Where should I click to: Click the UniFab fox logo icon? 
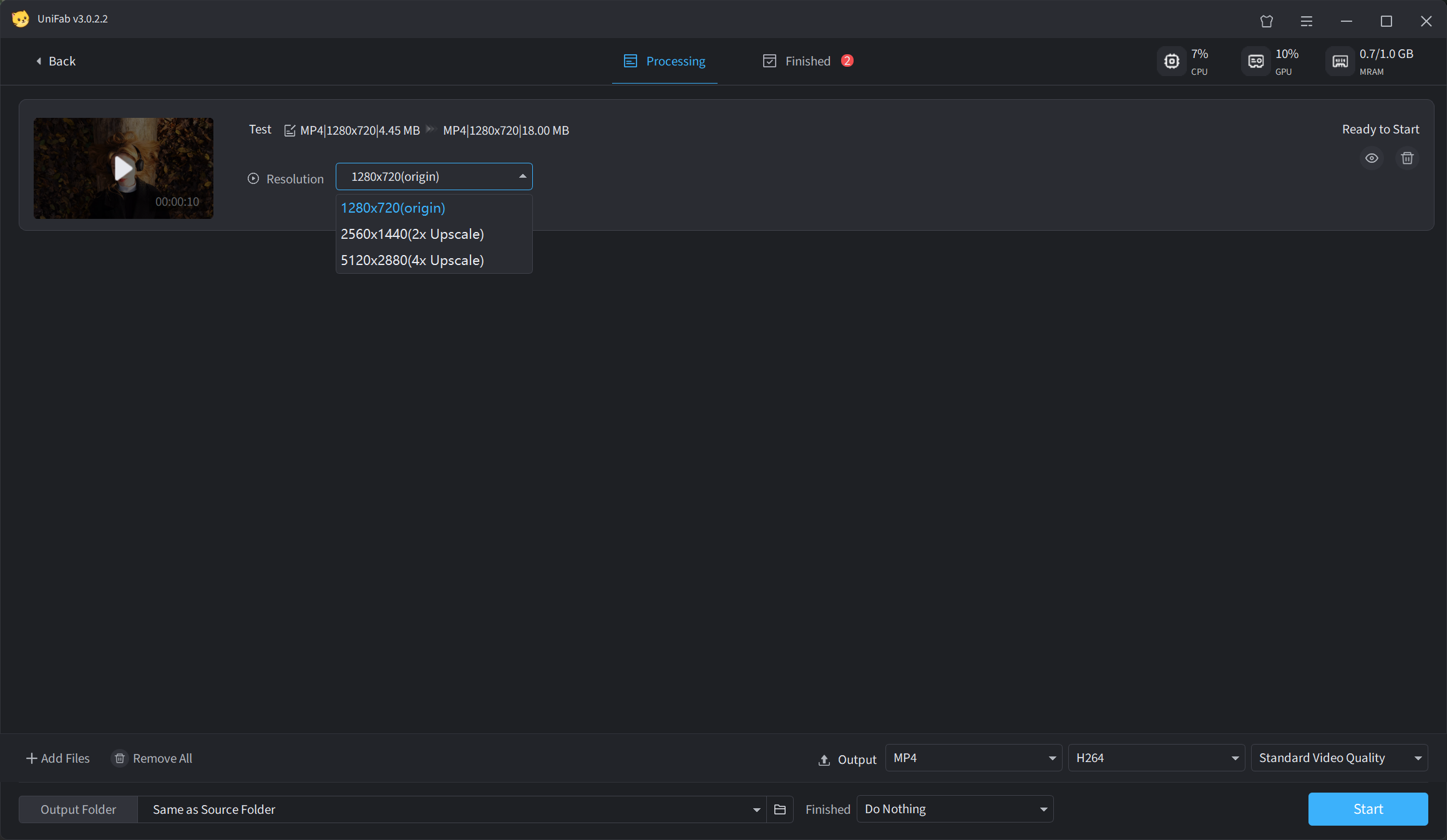pyautogui.click(x=21, y=19)
